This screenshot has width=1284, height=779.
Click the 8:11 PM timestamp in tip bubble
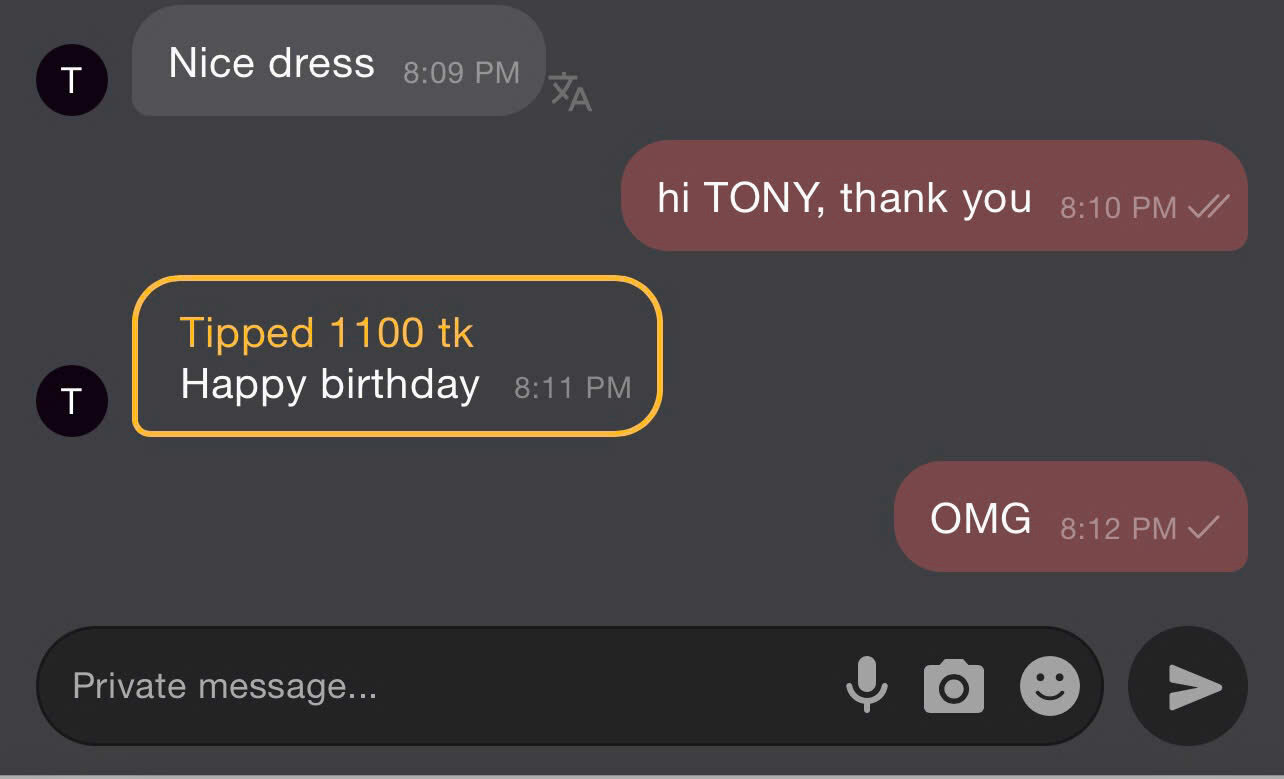[x=572, y=388]
